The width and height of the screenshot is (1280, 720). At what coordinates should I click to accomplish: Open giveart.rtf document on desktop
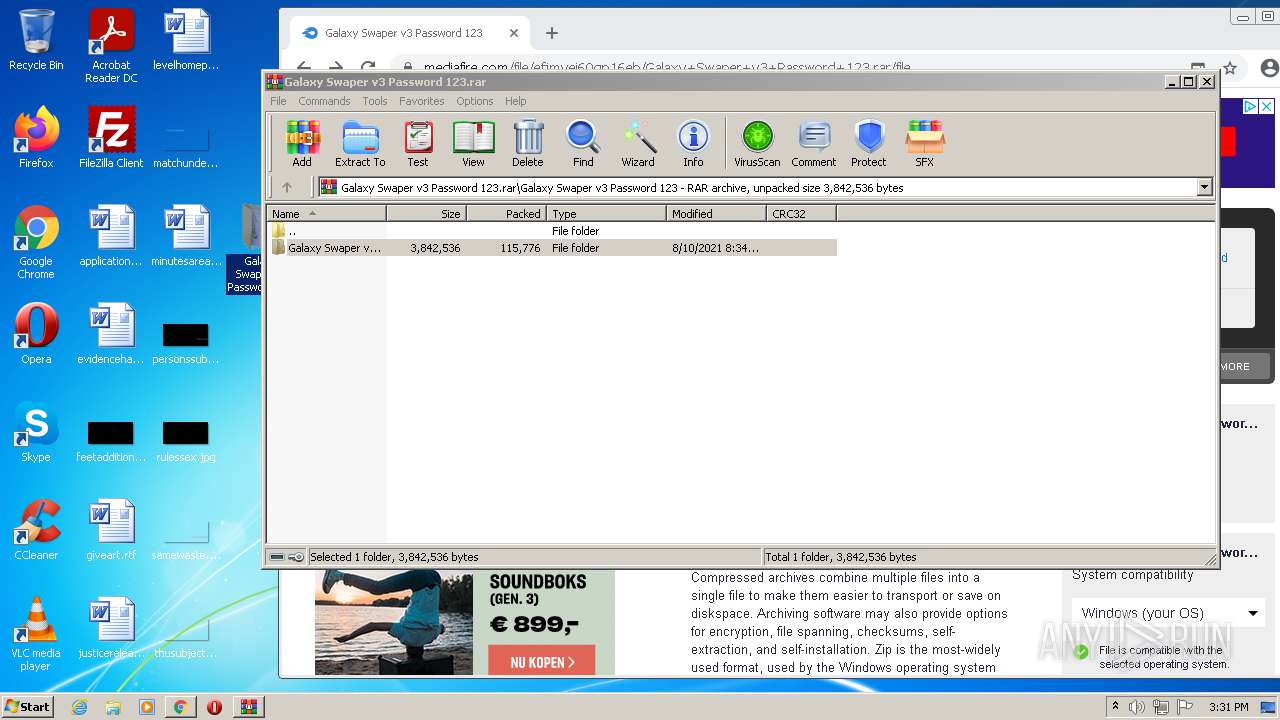click(x=111, y=530)
